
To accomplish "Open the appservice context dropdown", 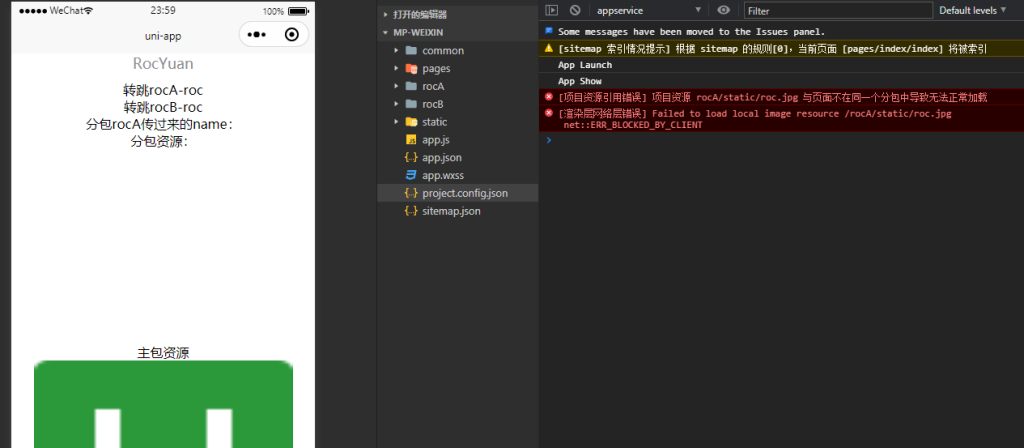I will click(649, 10).
